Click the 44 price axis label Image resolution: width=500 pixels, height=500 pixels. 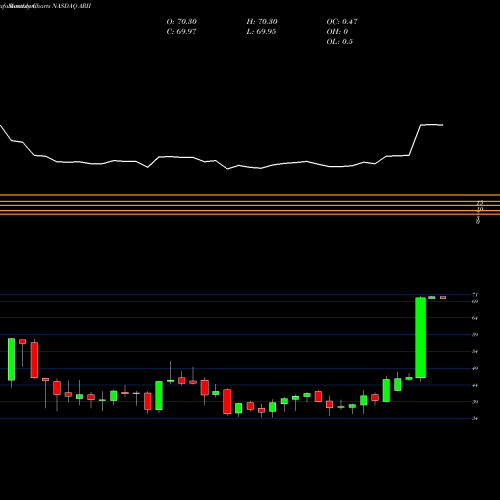point(475,385)
